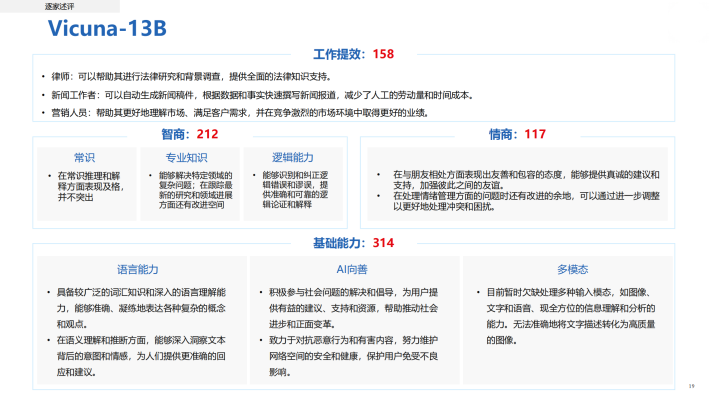Click the bullet '积极参与社会问题的解决和倡导'
710x399 pixels.
(x=354, y=308)
